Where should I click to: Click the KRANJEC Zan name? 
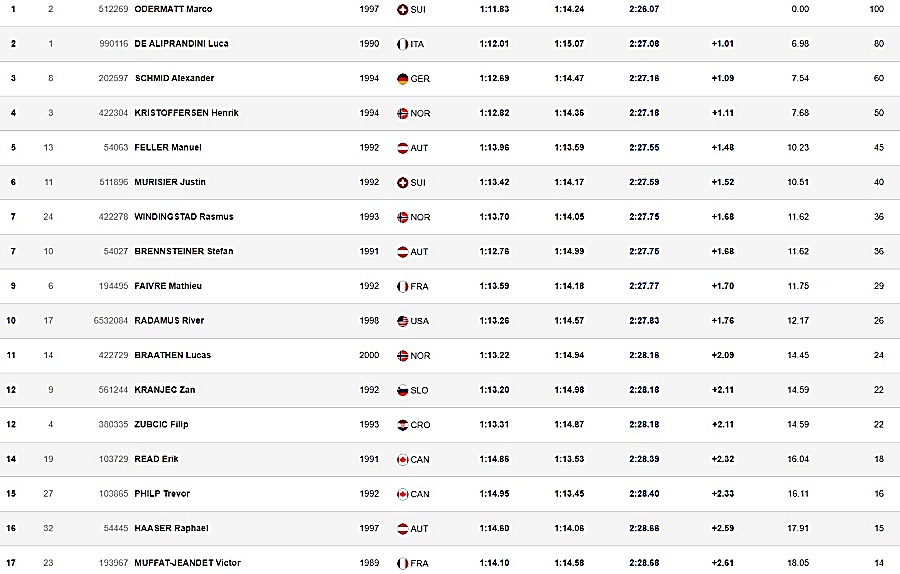click(165, 390)
